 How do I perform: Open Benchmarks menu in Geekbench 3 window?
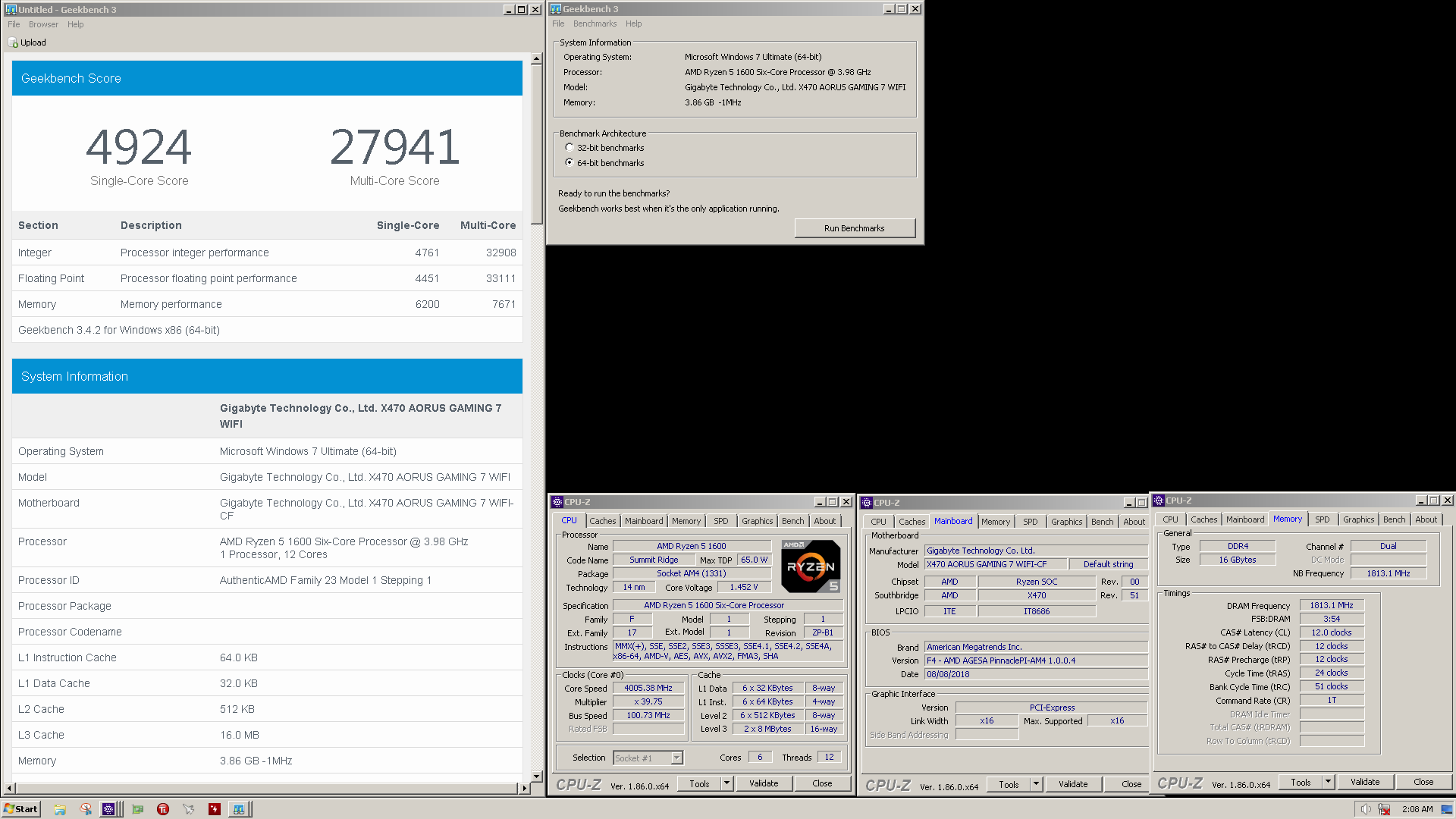595,24
